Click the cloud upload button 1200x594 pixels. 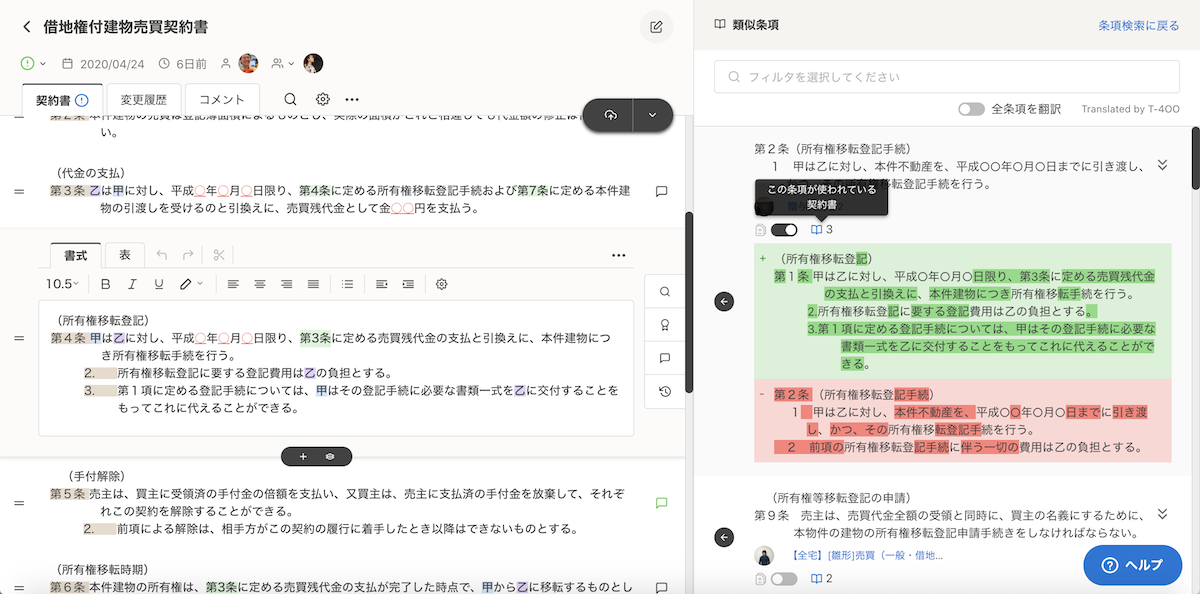[611, 115]
